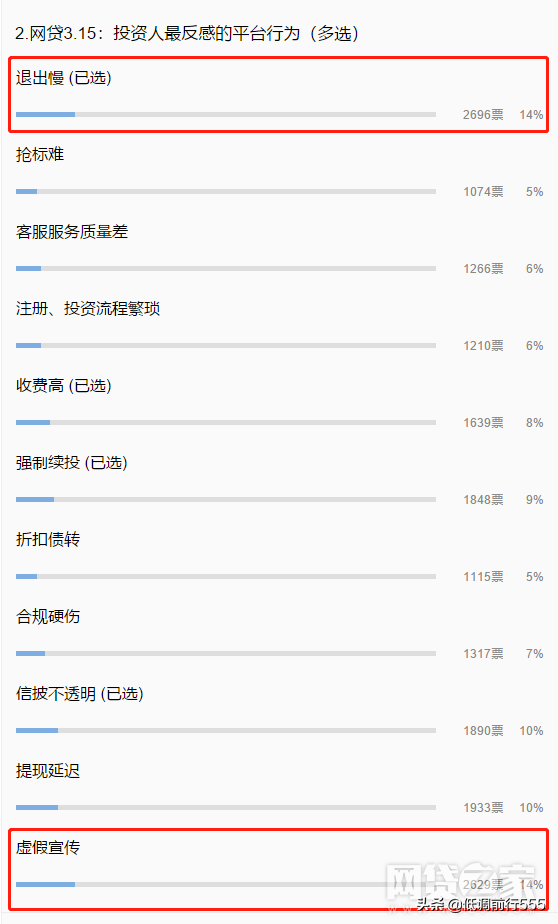Click the 网贷之家 watermark logo
The height and width of the screenshot is (924, 558).
click(x=461, y=881)
